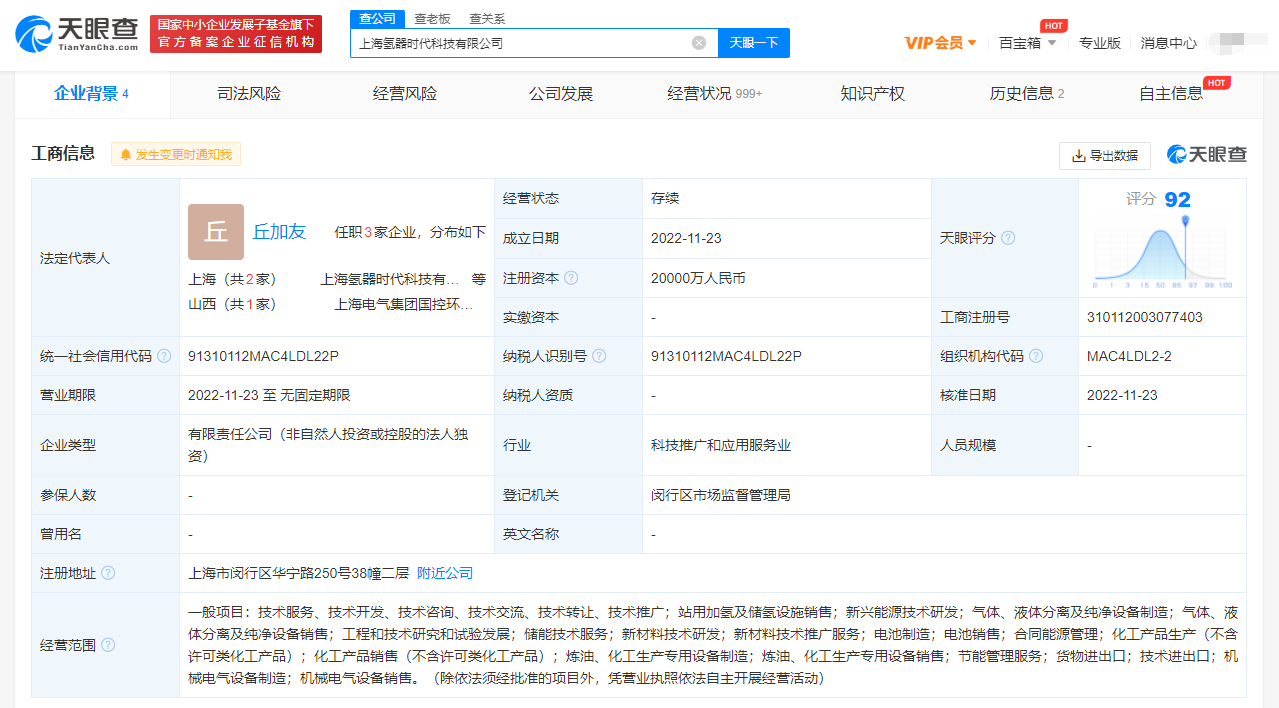Select the 成立日期 value 2022-11-23
This screenshot has height=708, width=1279.
click(x=686, y=238)
